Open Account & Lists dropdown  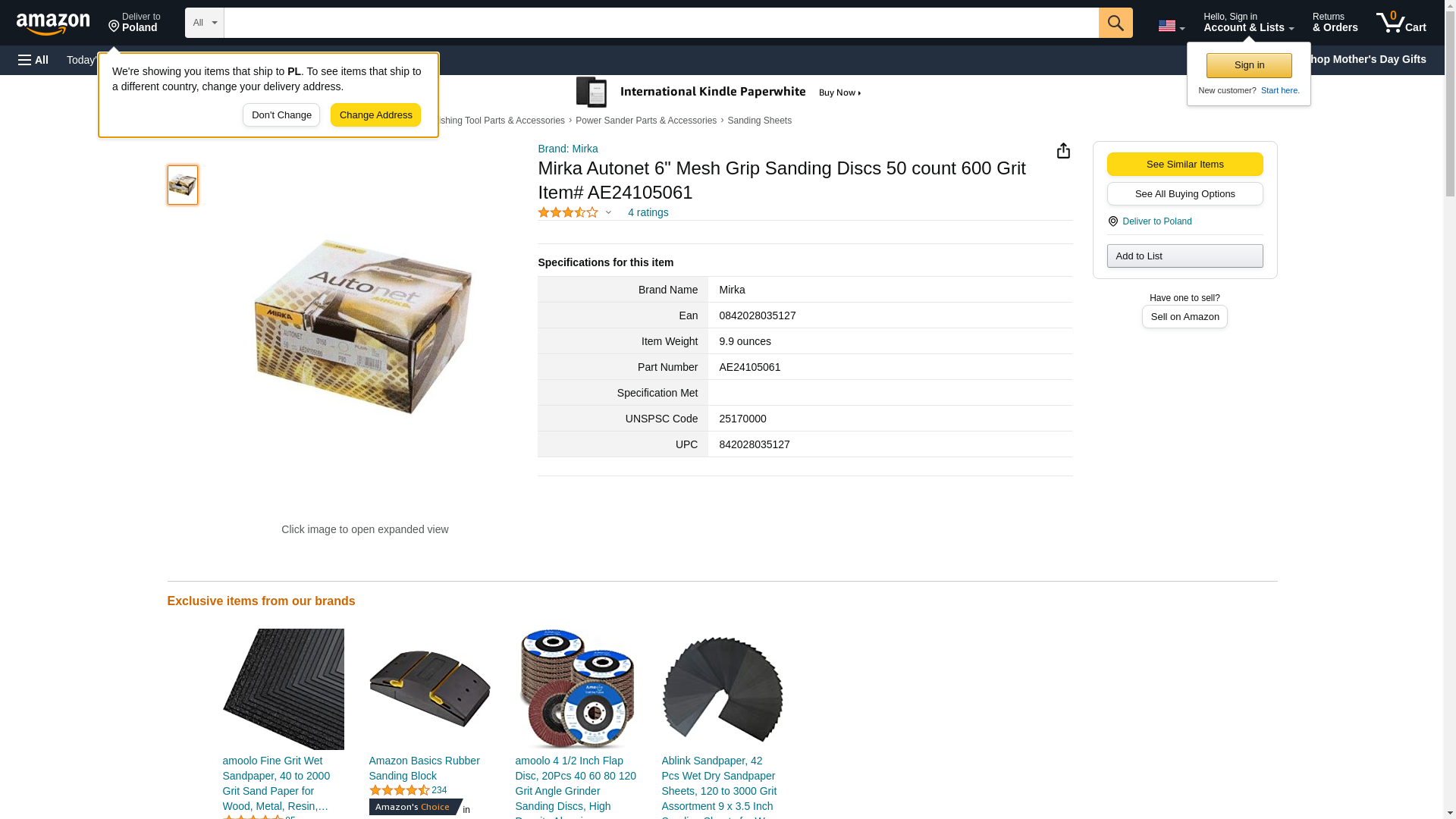(1248, 23)
